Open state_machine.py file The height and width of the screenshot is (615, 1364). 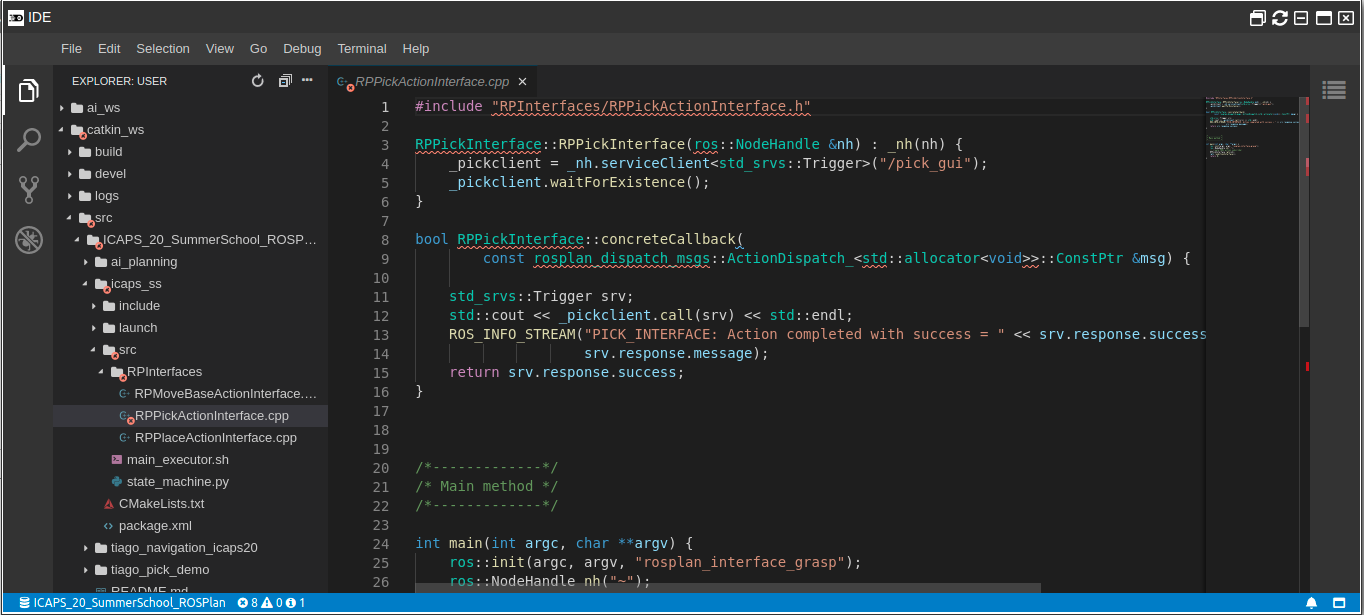click(x=190, y=482)
